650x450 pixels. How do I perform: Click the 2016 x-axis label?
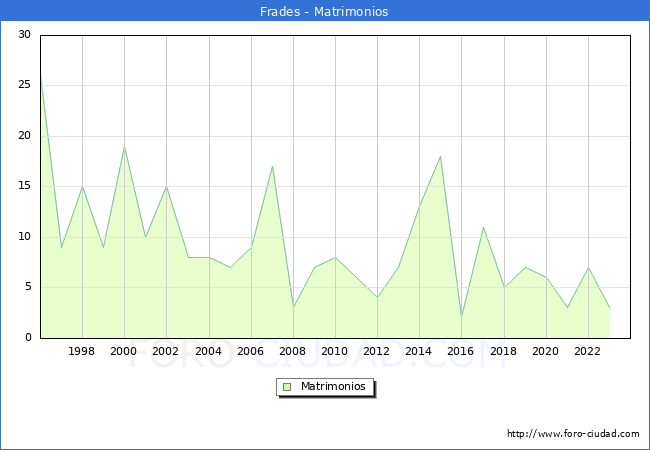pos(461,351)
